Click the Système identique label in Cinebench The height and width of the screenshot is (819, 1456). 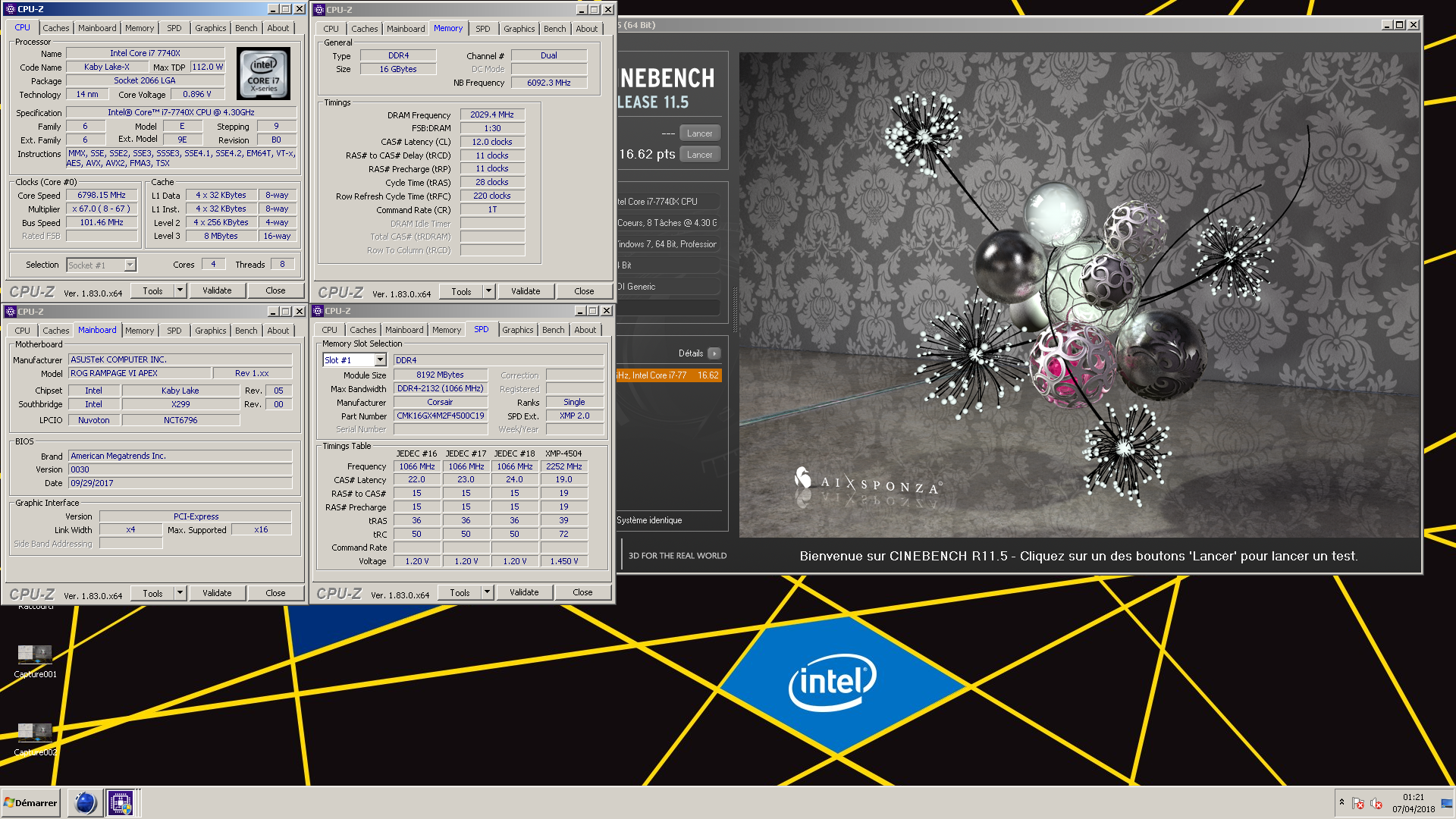pos(649,520)
